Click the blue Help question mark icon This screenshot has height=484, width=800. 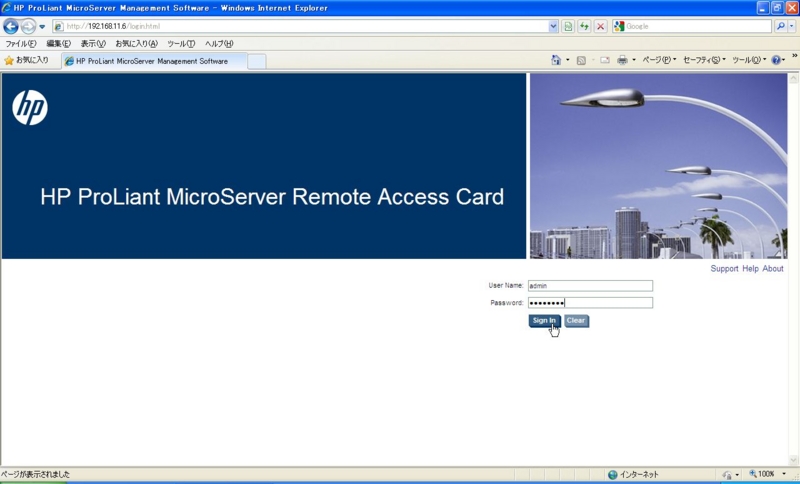click(x=776, y=60)
